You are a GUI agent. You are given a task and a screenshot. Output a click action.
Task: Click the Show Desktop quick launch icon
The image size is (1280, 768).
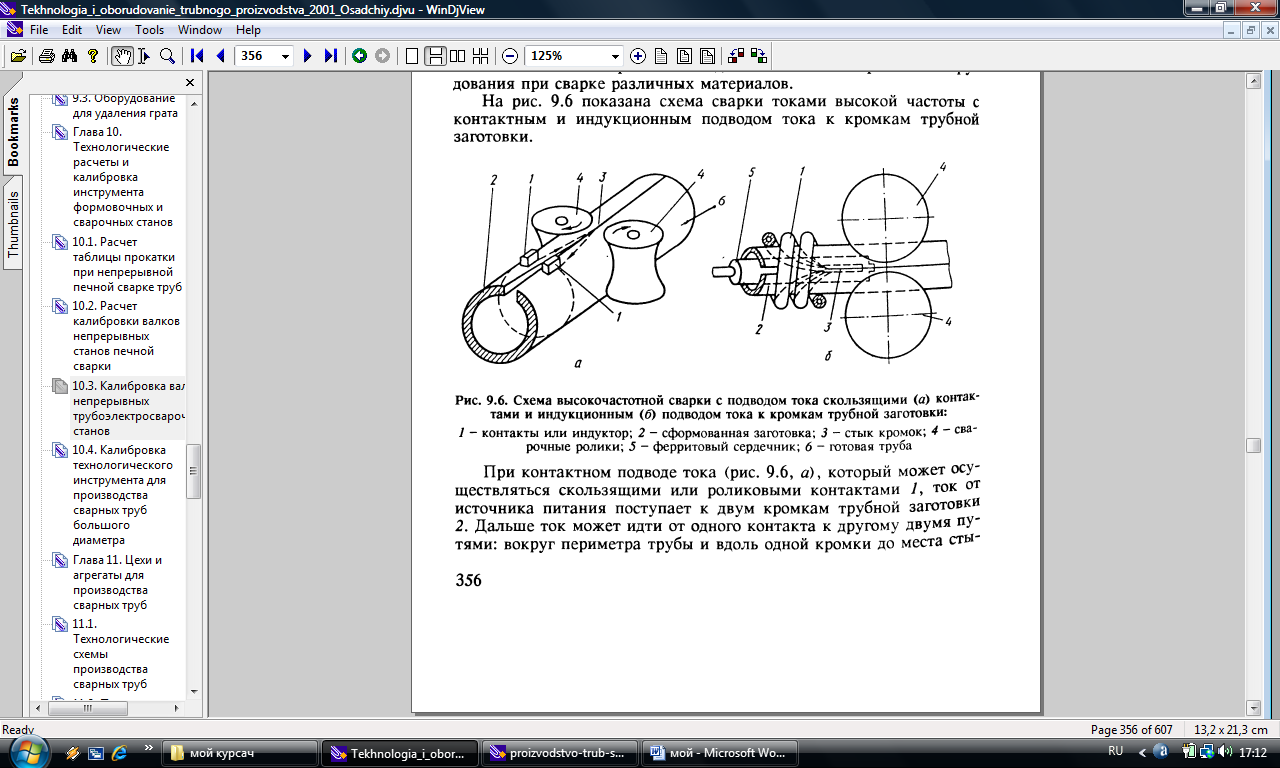[x=96, y=752]
